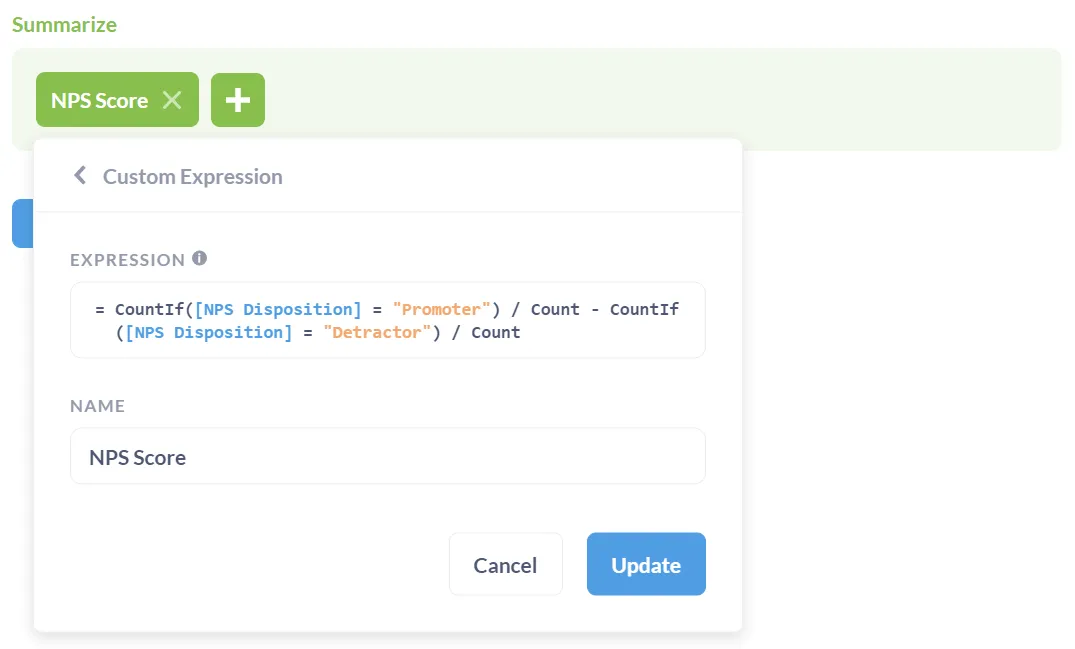
Task: Click the Custom Expression dialog title
Action: [x=192, y=176]
